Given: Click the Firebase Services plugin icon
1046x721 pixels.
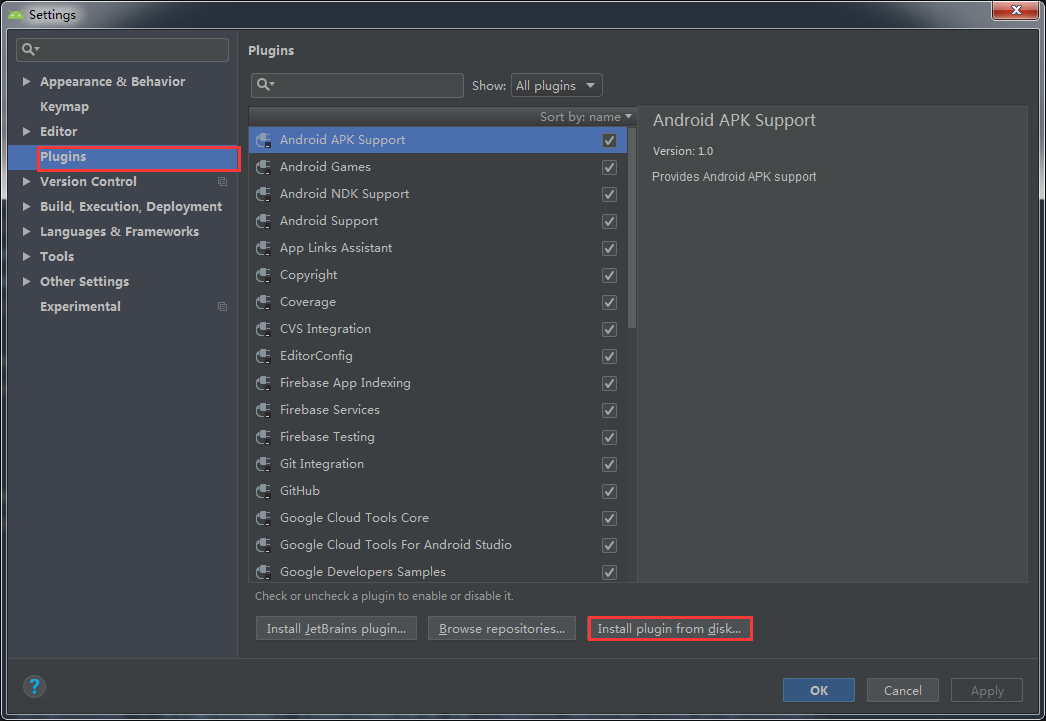Looking at the screenshot, I should pos(264,410).
